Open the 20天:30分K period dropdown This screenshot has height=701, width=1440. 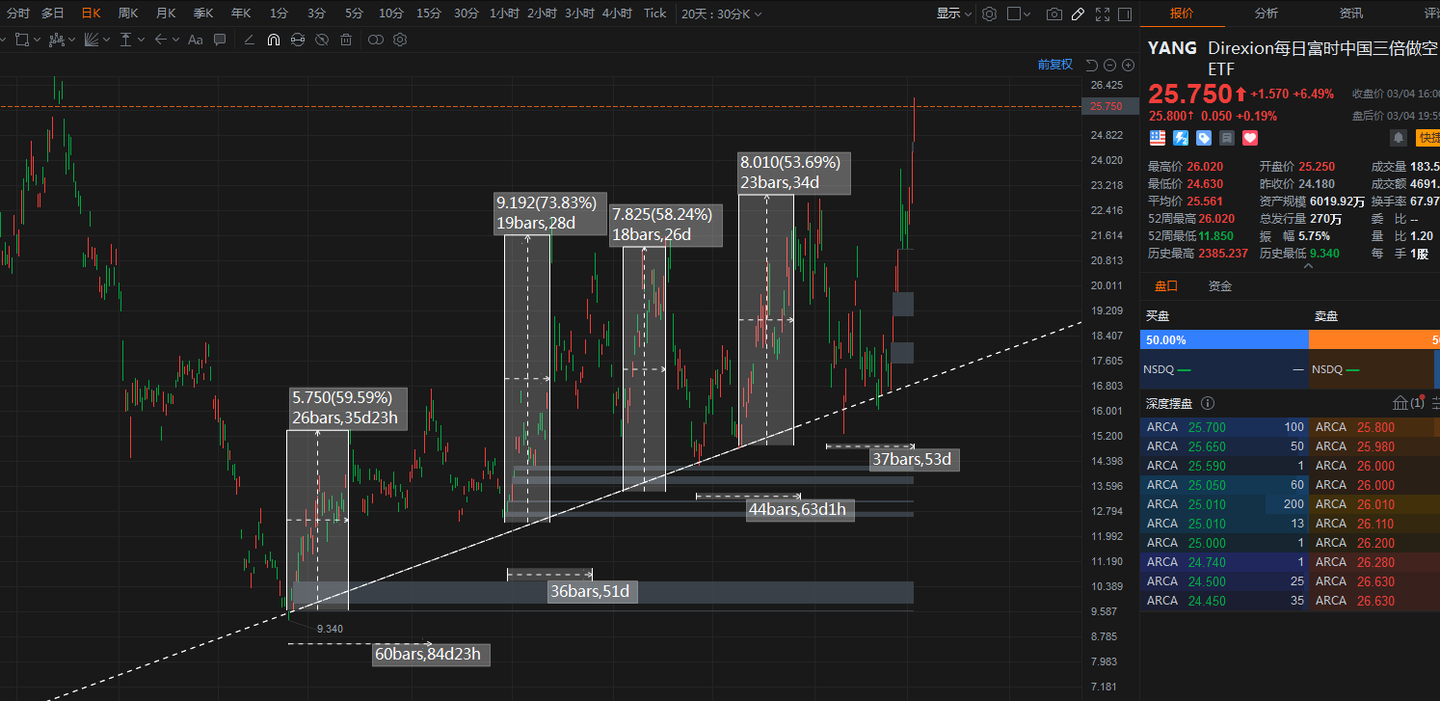tap(721, 14)
